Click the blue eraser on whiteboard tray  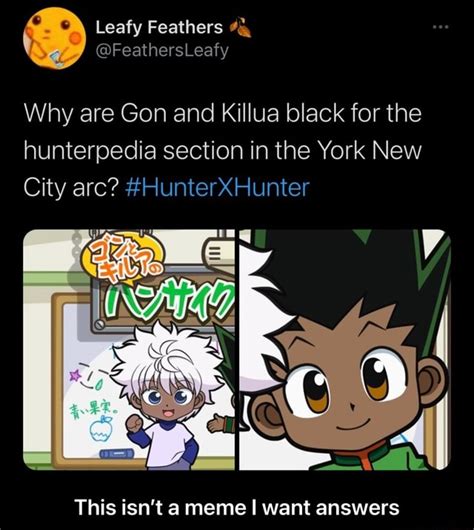pyautogui.click(x=117, y=453)
